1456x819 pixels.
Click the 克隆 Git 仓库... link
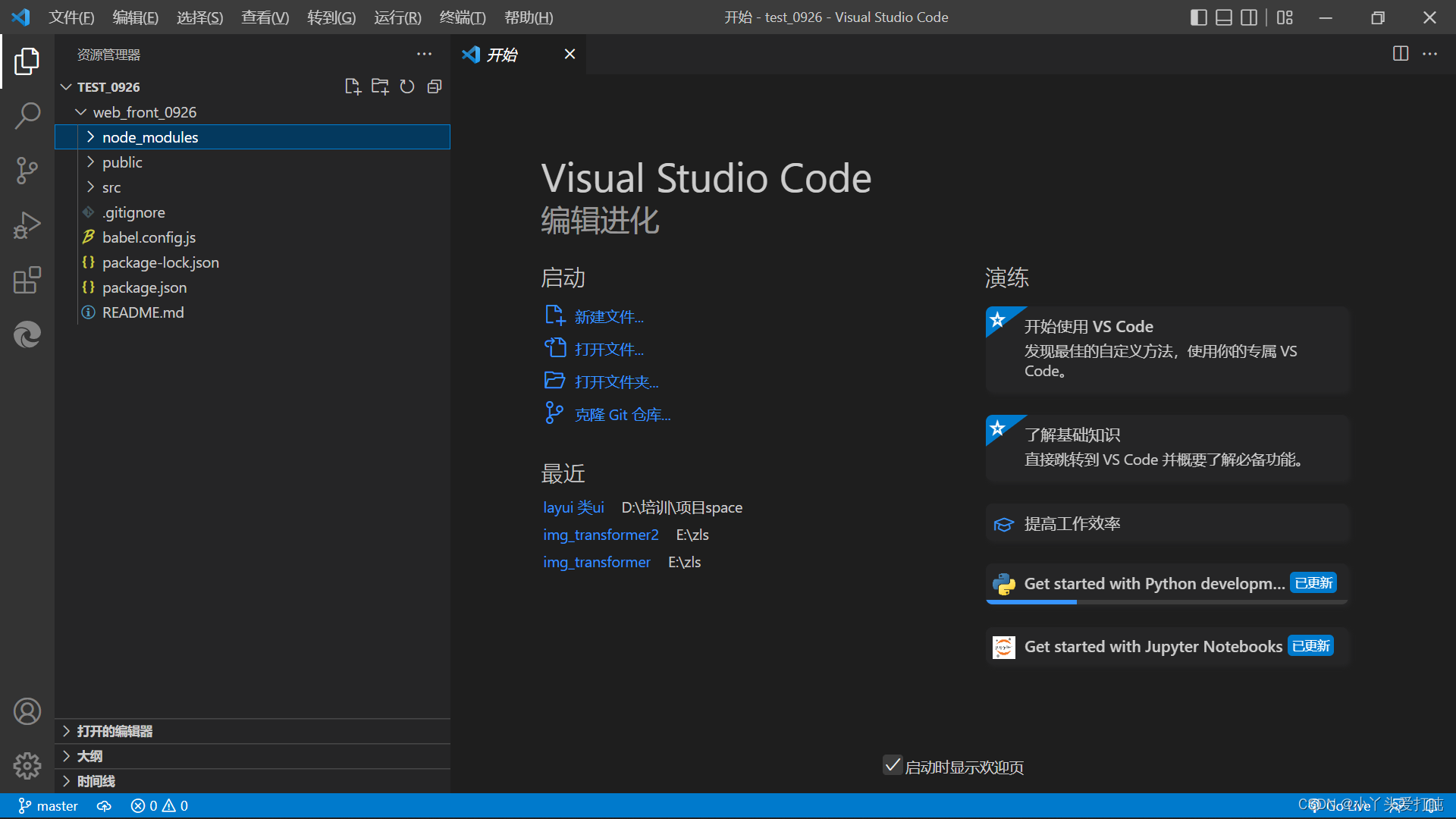(x=623, y=415)
